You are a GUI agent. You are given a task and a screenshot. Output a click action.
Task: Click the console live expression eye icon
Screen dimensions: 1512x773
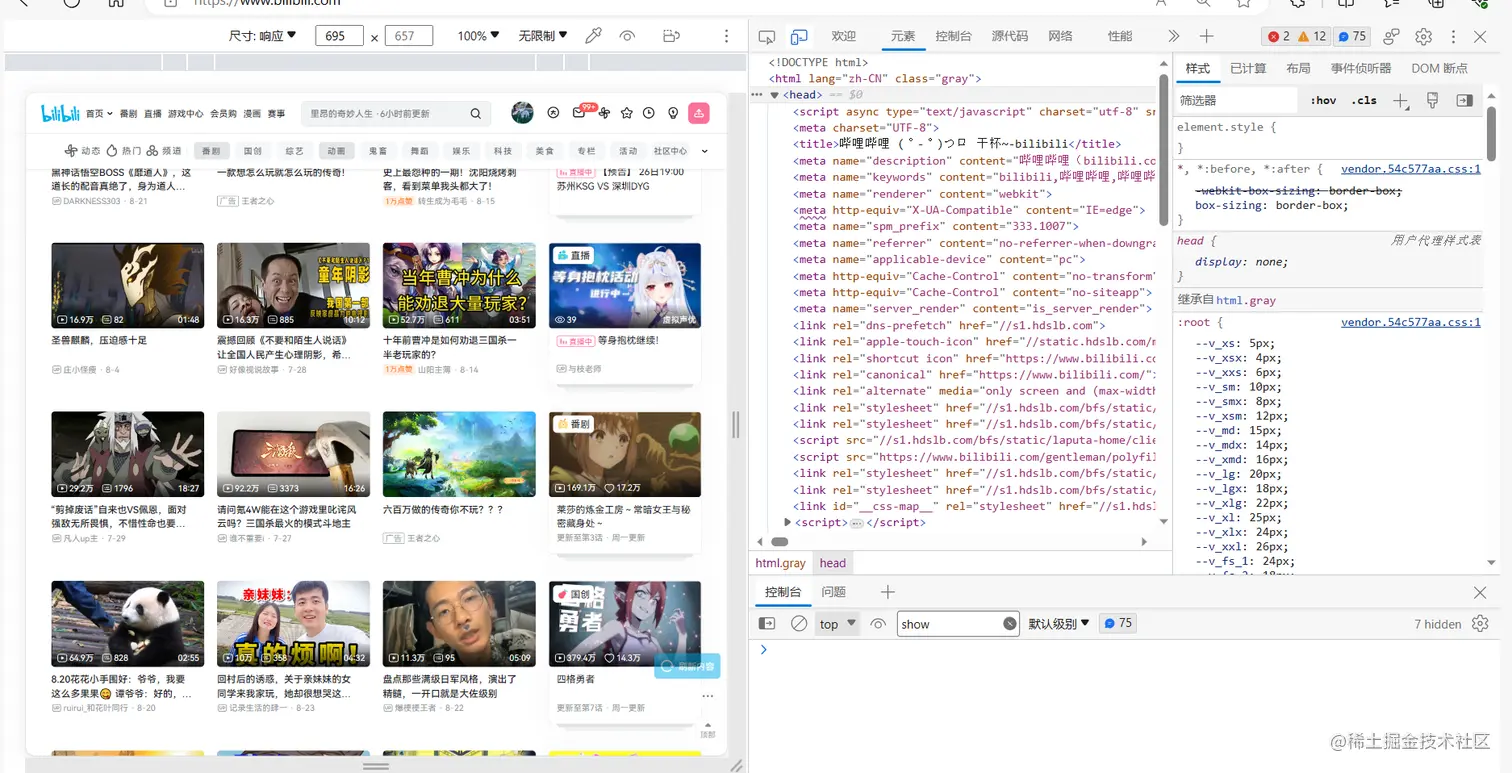click(878, 624)
